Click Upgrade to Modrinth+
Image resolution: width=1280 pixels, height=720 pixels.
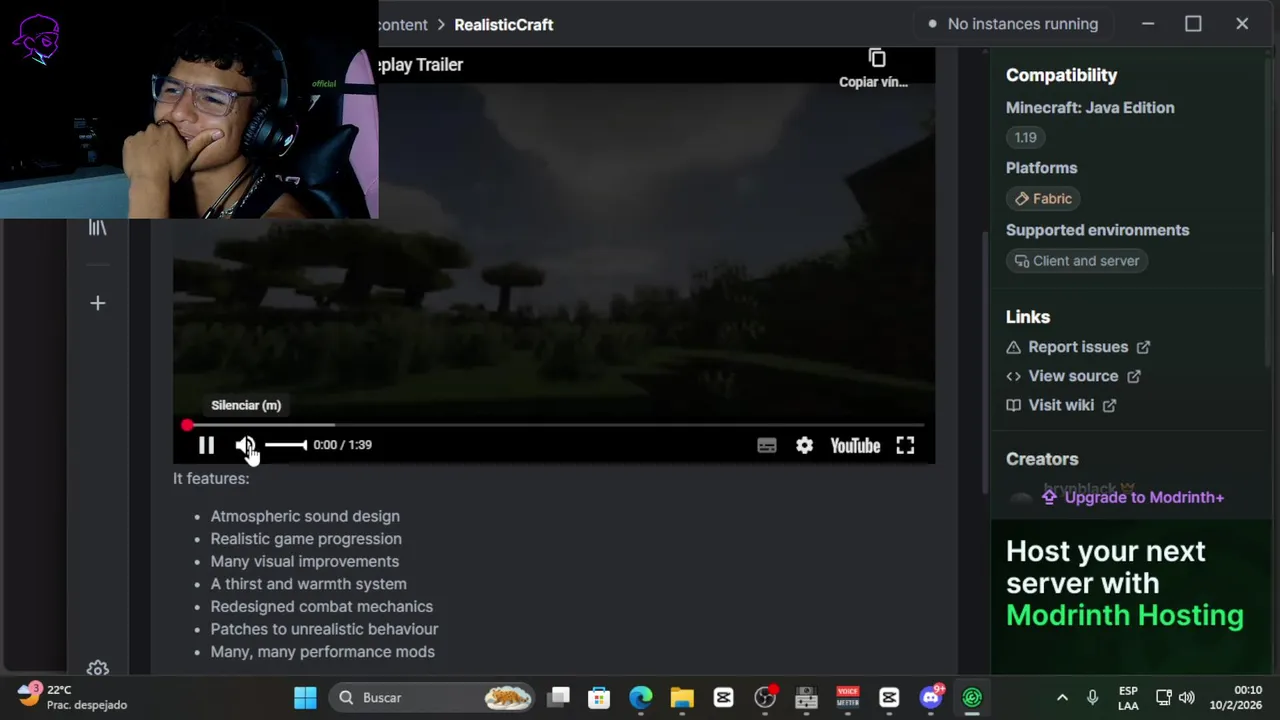point(1133,497)
